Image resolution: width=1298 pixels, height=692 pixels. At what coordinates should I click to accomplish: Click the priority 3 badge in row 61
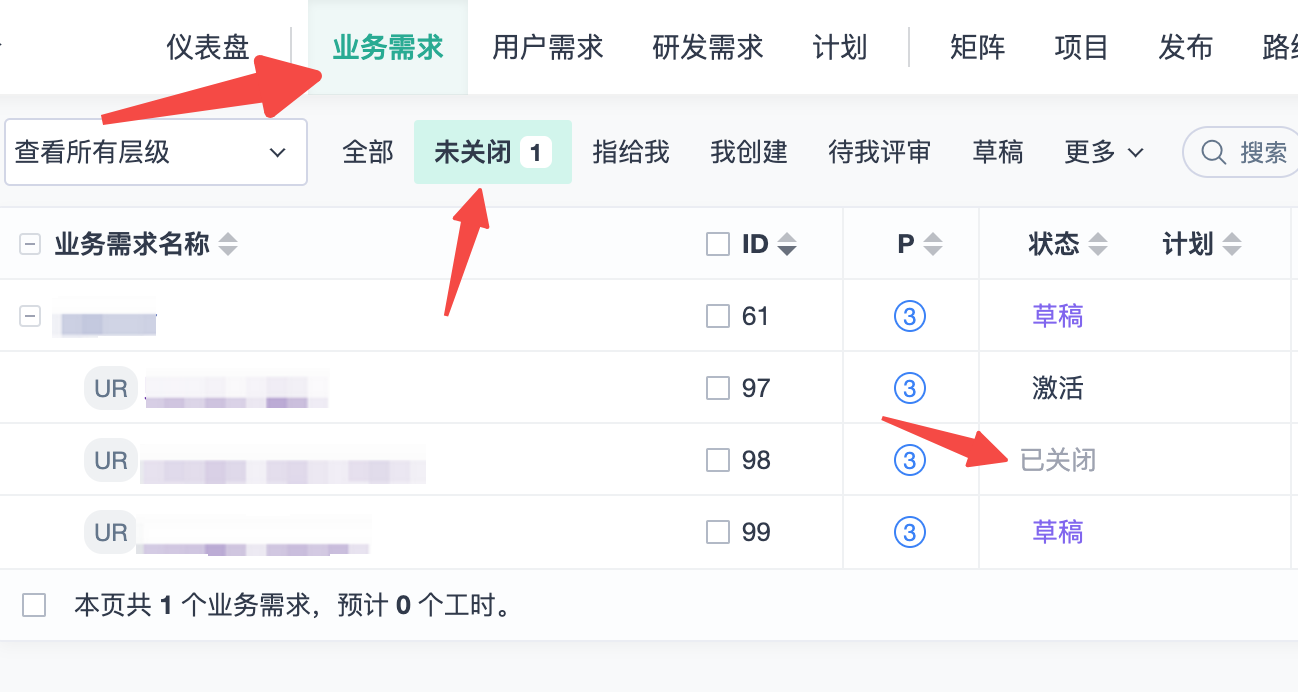pos(909,317)
